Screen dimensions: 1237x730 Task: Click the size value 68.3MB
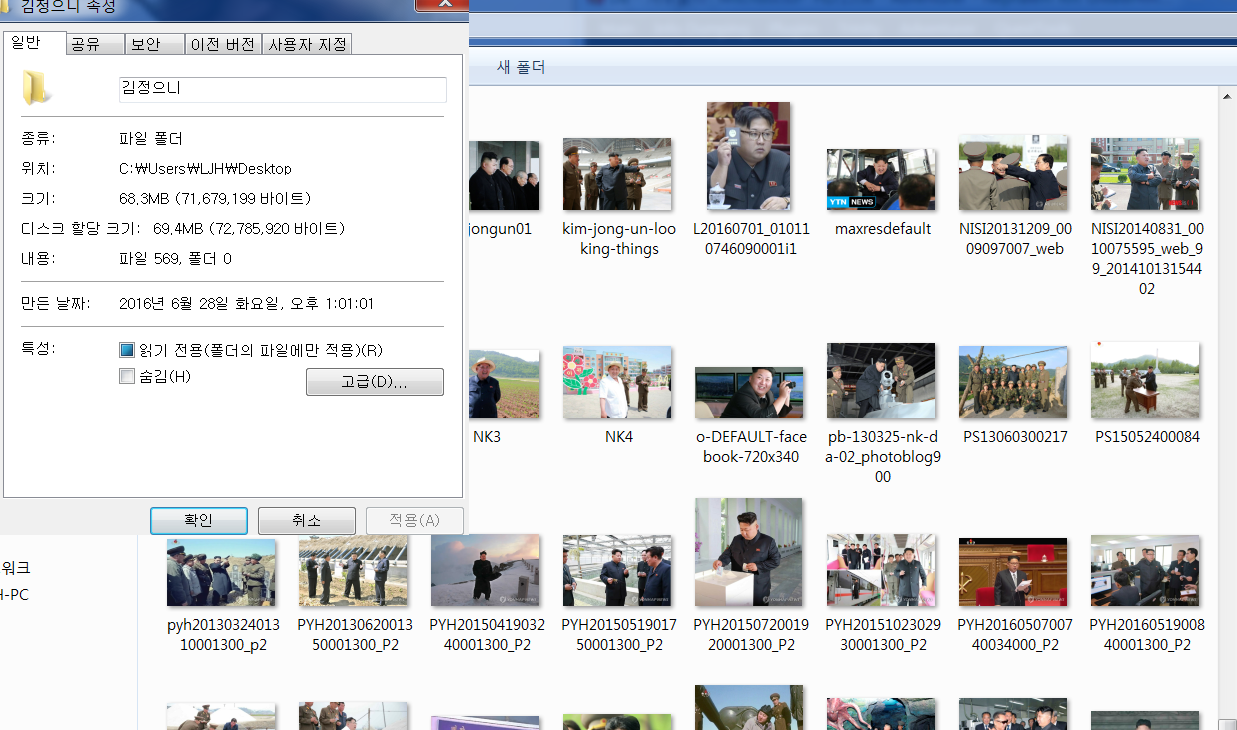(x=215, y=199)
